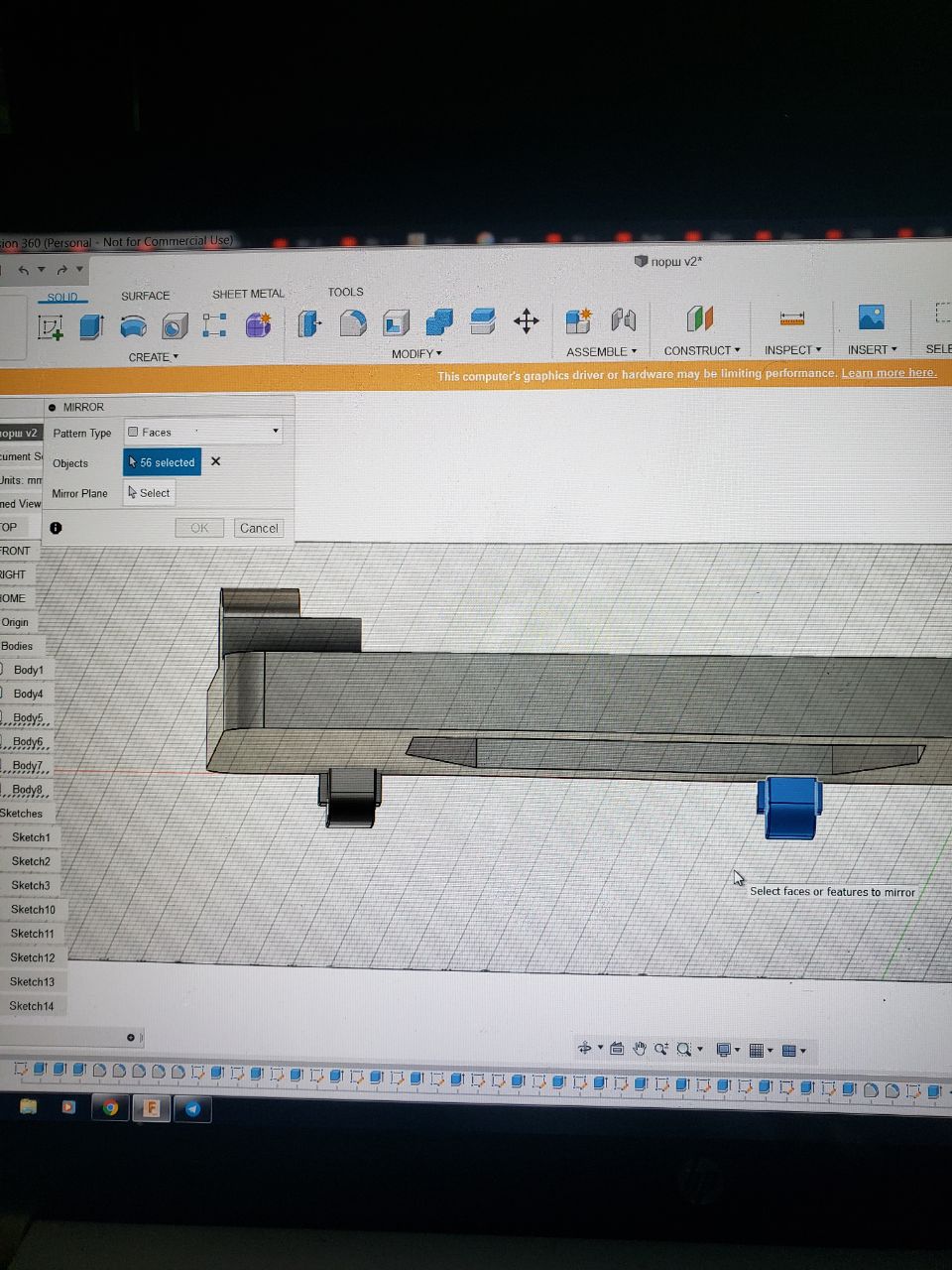
Task: Select Body4 in browser
Action: pyautogui.click(x=28, y=694)
